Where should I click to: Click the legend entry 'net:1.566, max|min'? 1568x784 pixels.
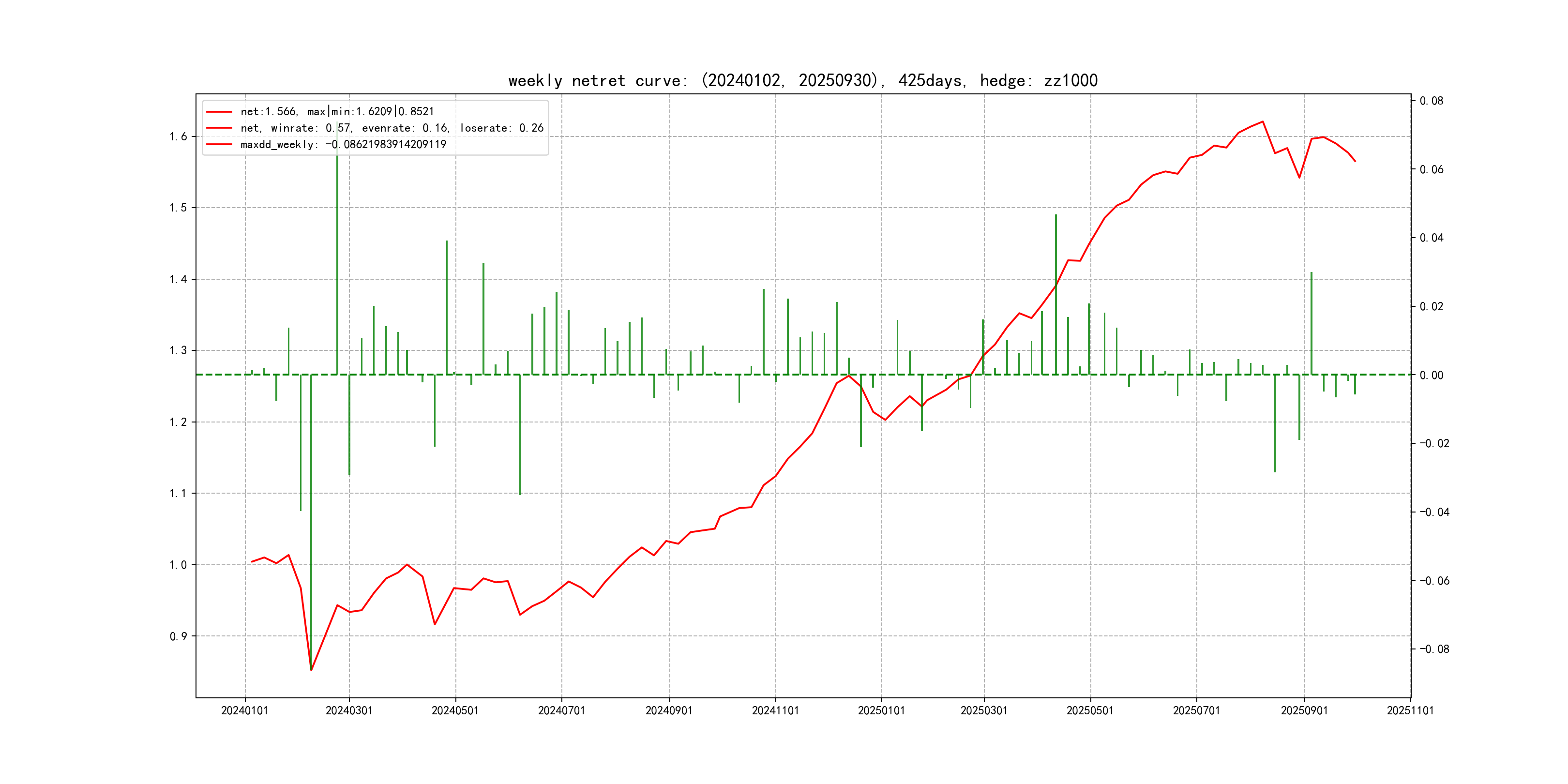pos(337,111)
